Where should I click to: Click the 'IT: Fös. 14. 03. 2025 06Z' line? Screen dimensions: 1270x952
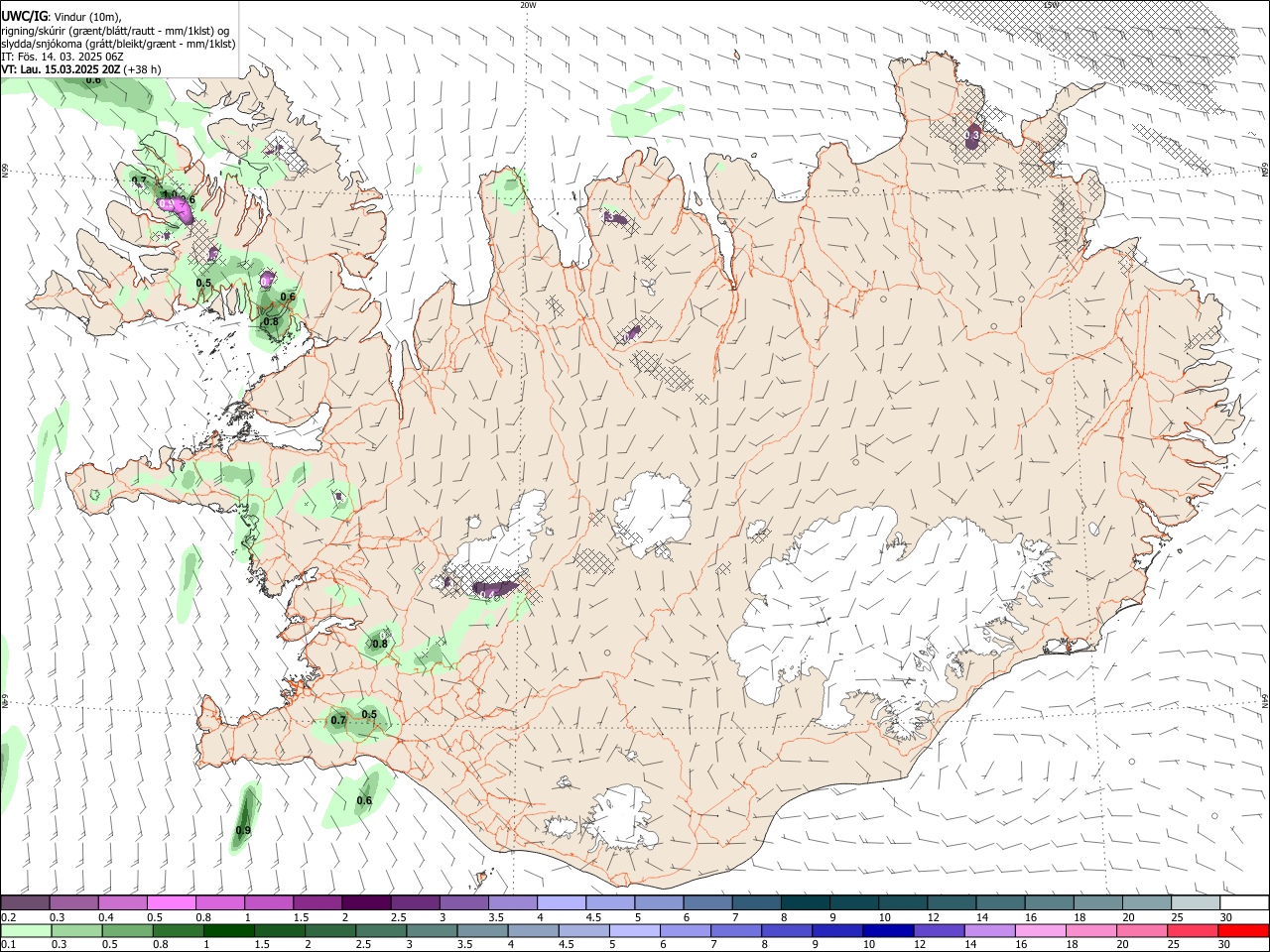[x=62, y=57]
